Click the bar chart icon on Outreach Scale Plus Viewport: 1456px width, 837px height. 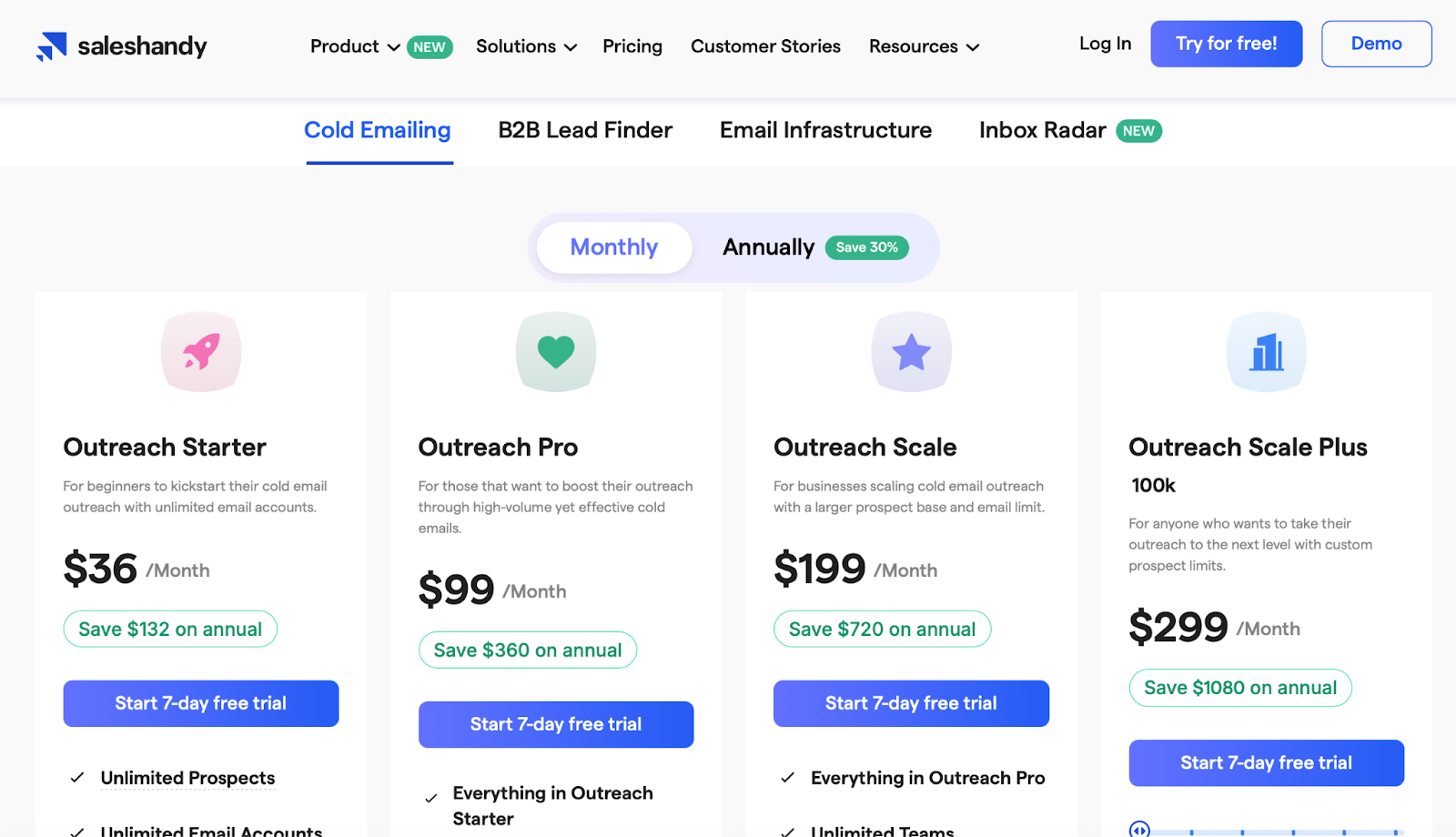pyautogui.click(x=1267, y=352)
